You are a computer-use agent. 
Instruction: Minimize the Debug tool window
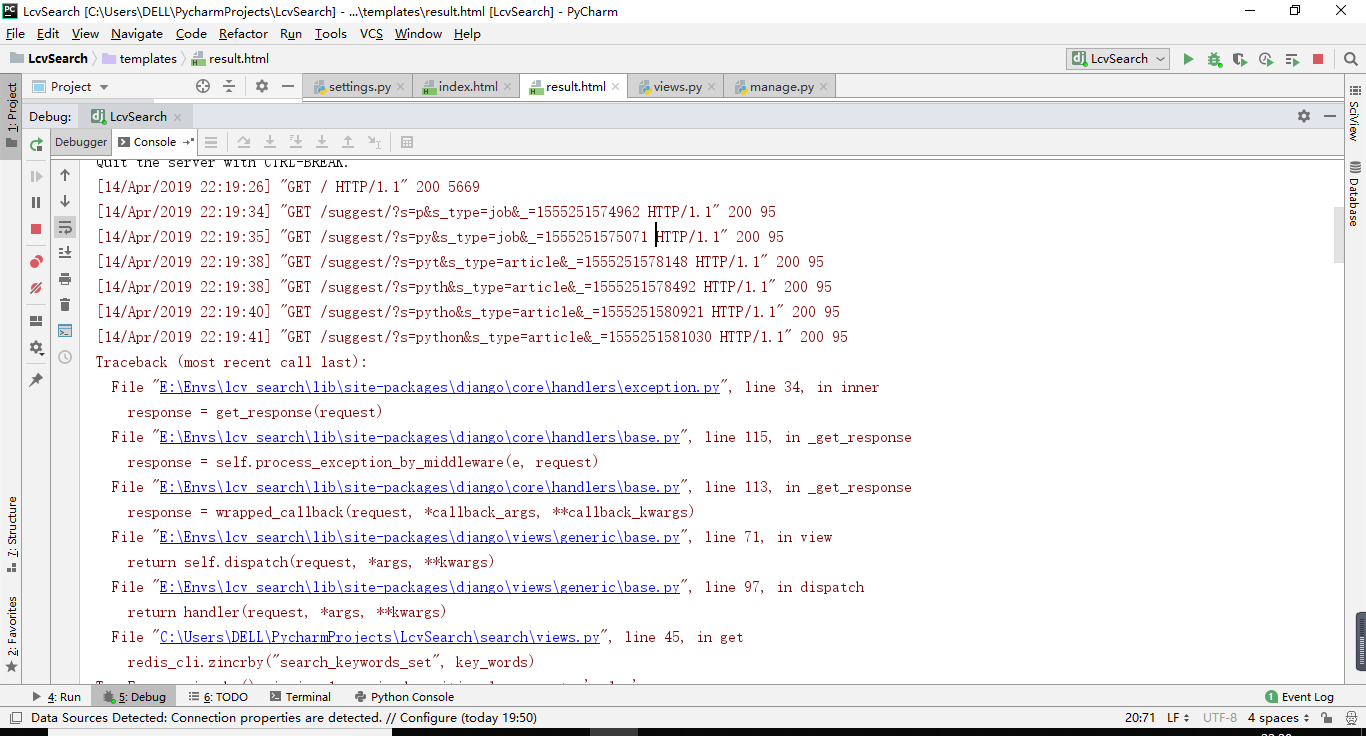1330,116
